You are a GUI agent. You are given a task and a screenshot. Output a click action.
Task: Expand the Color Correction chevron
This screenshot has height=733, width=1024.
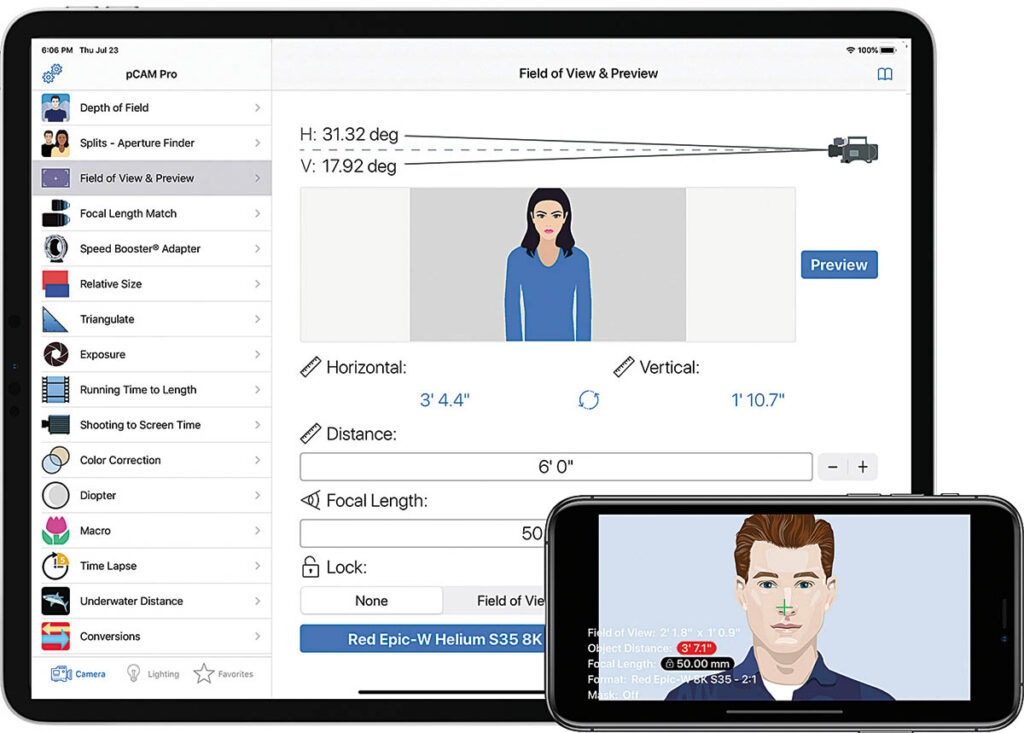[x=257, y=460]
